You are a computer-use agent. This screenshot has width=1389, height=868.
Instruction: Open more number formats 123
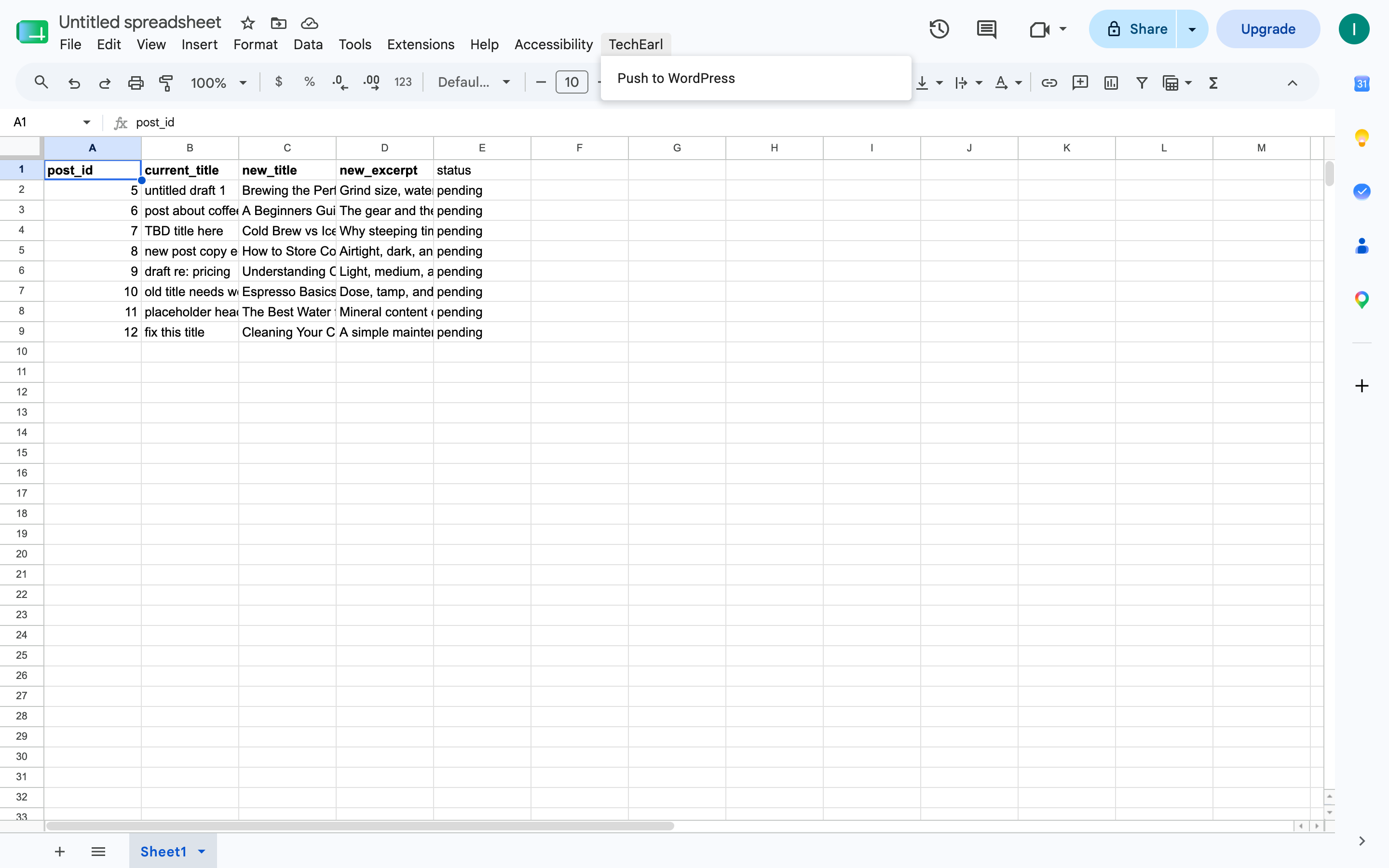403,82
